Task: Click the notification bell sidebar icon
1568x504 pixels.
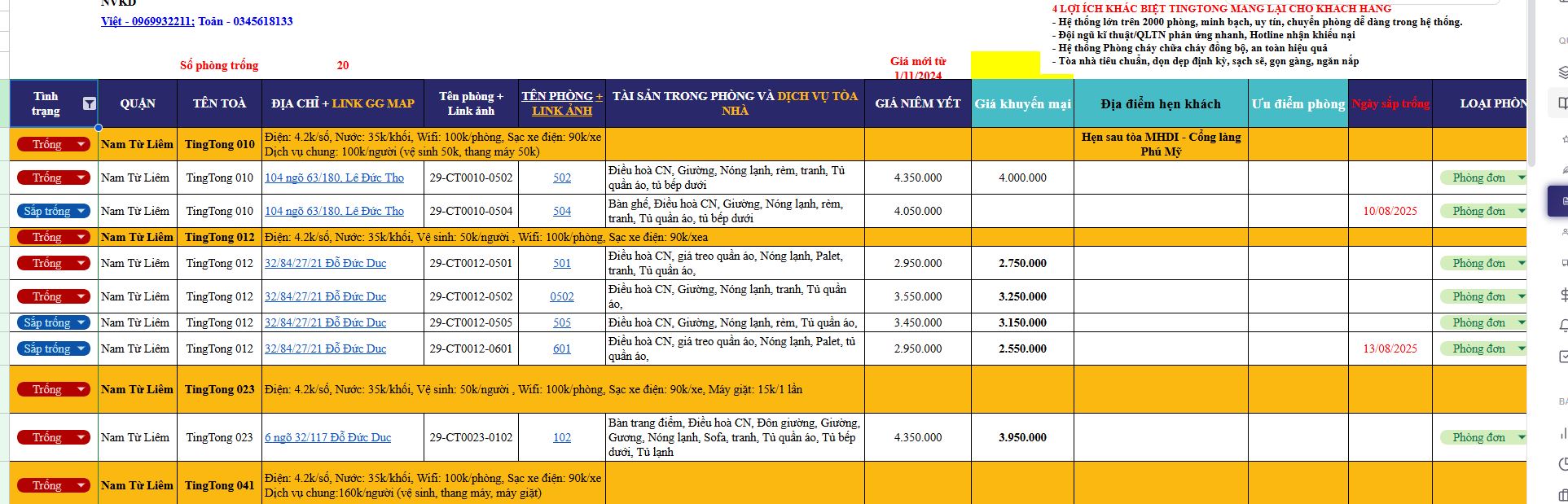Action: (1562, 326)
